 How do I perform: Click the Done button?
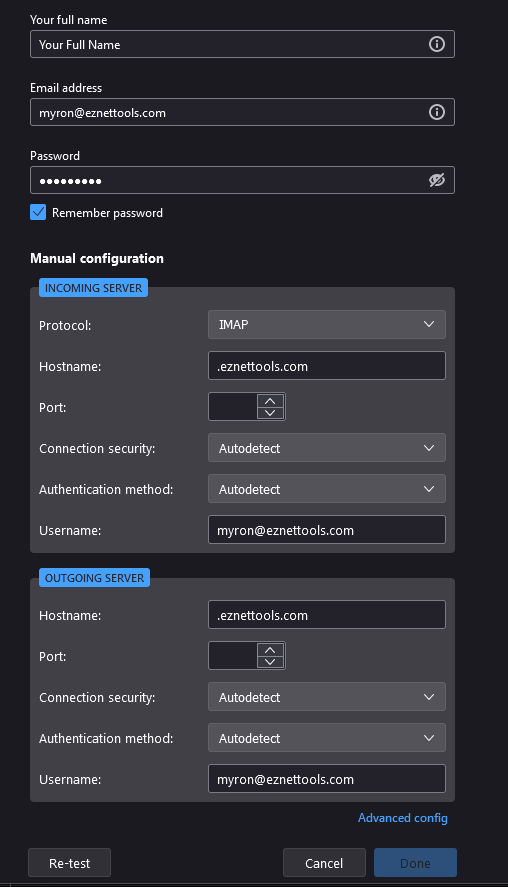tap(415, 863)
